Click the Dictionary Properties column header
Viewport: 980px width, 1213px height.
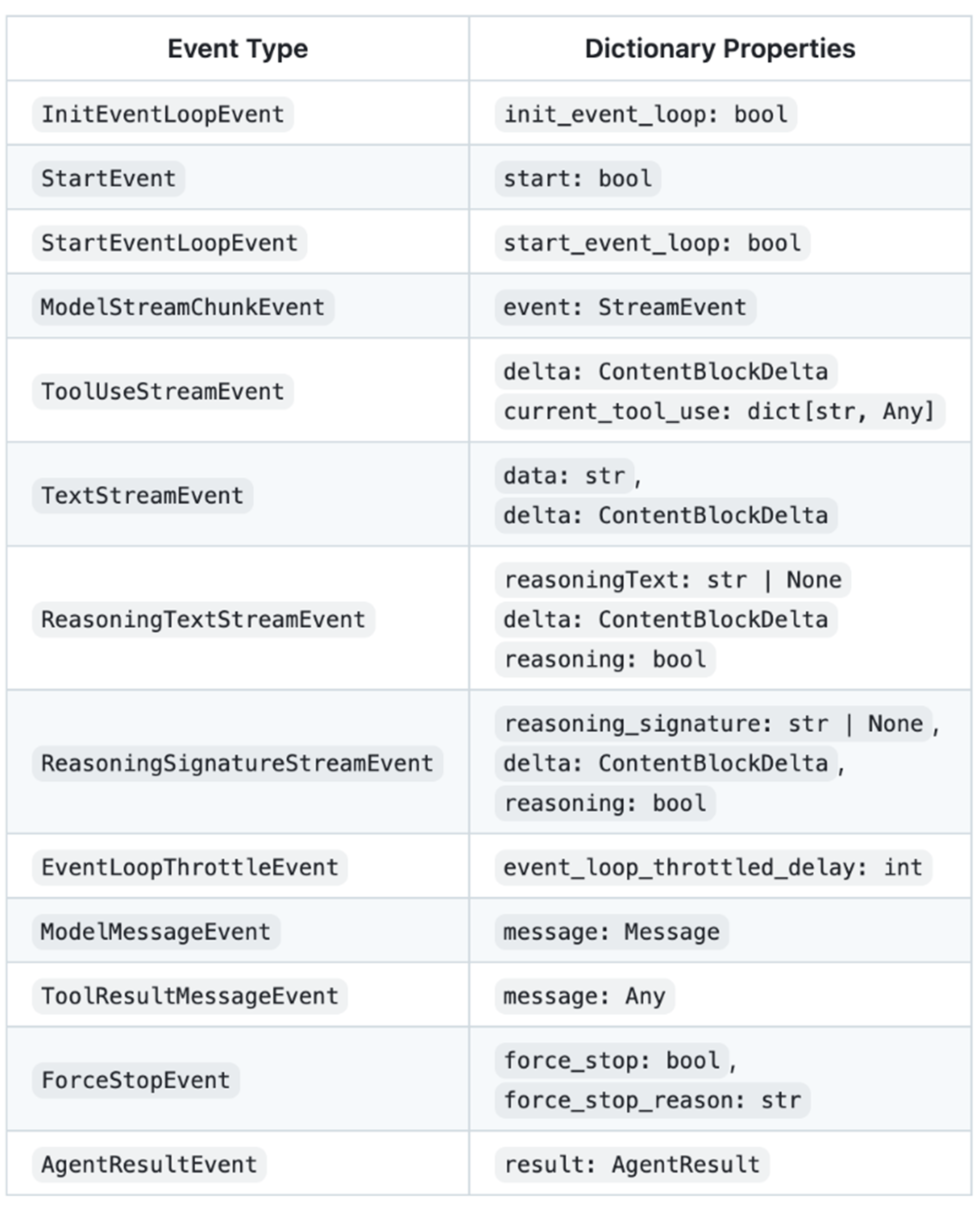[720, 48]
